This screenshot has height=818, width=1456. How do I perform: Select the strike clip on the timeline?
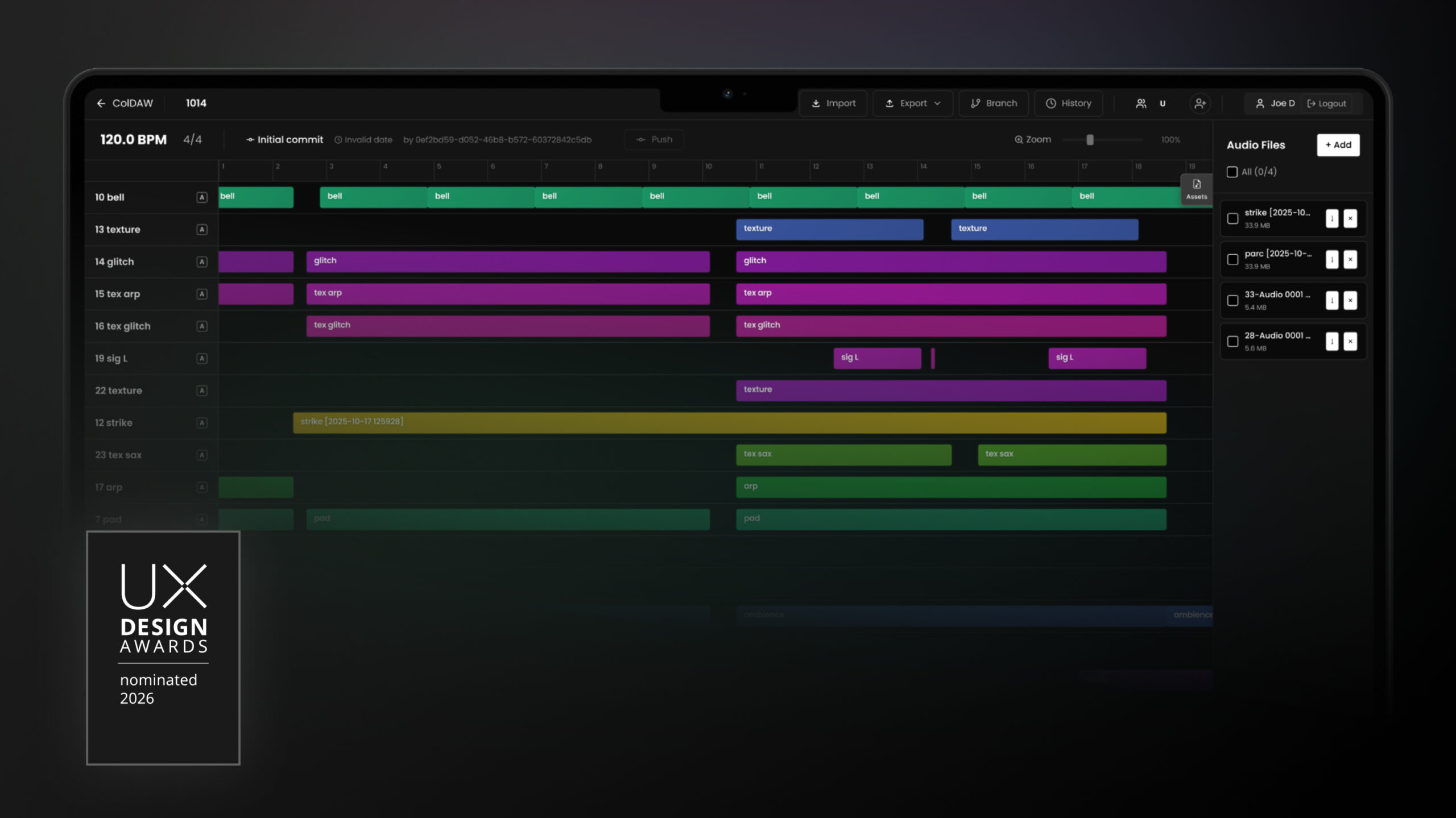pos(729,423)
